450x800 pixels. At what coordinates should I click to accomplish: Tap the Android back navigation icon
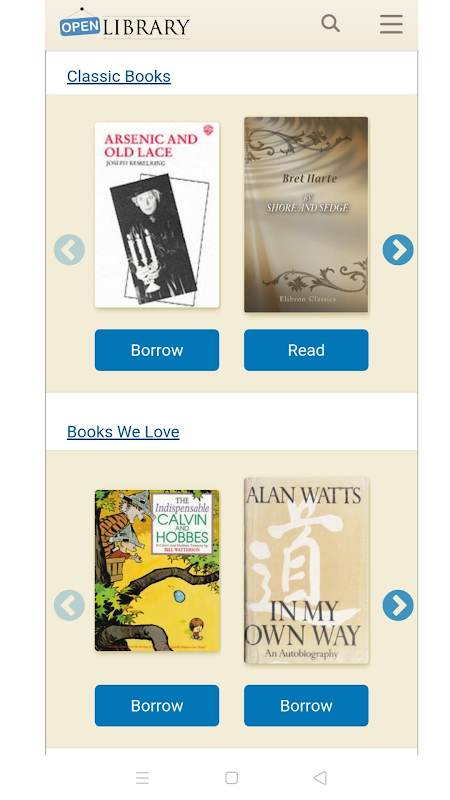coord(320,778)
